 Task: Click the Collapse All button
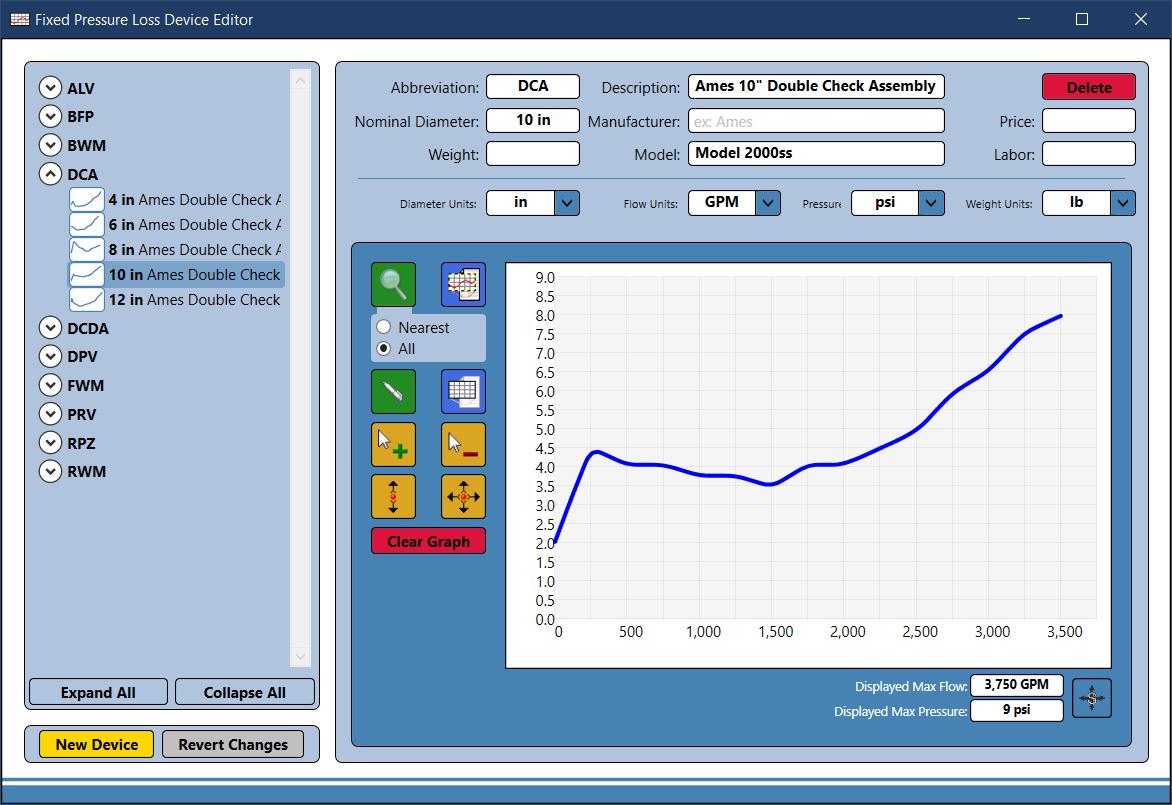click(x=244, y=692)
